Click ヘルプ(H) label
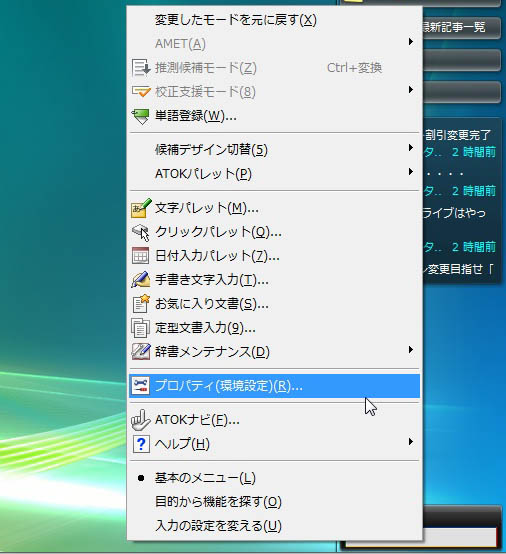Screen dimensions: 506x554 click(182, 444)
